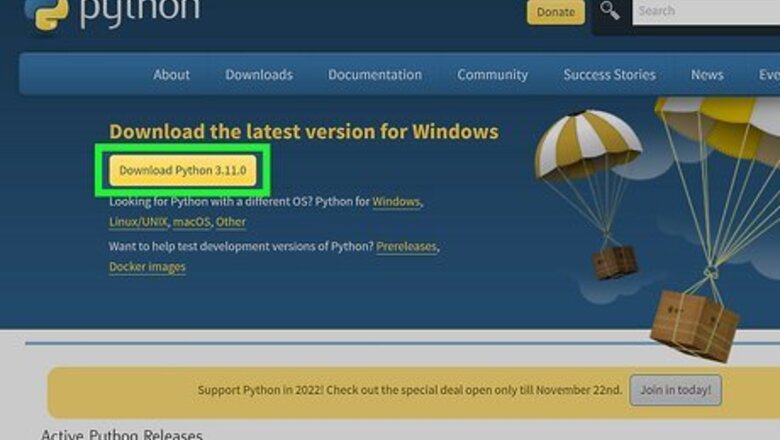Click Download Python 3.11.0 button
Image resolution: width=780 pixels, height=440 pixels.
point(183,170)
